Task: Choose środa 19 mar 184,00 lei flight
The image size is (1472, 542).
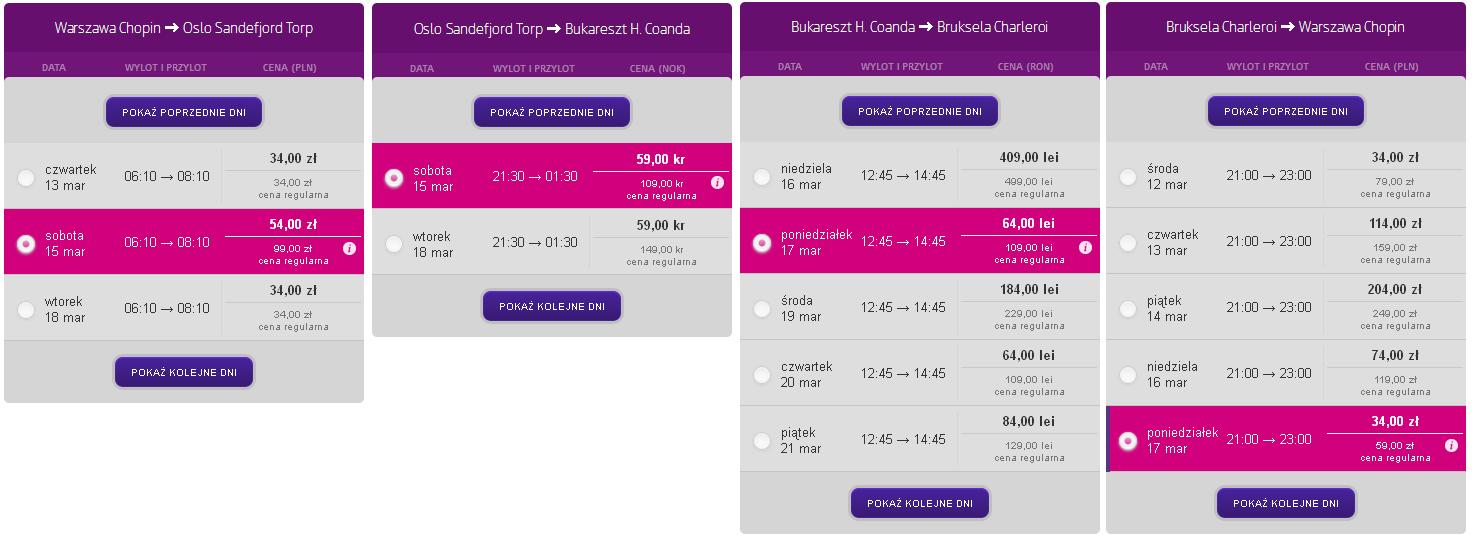Action: point(762,309)
